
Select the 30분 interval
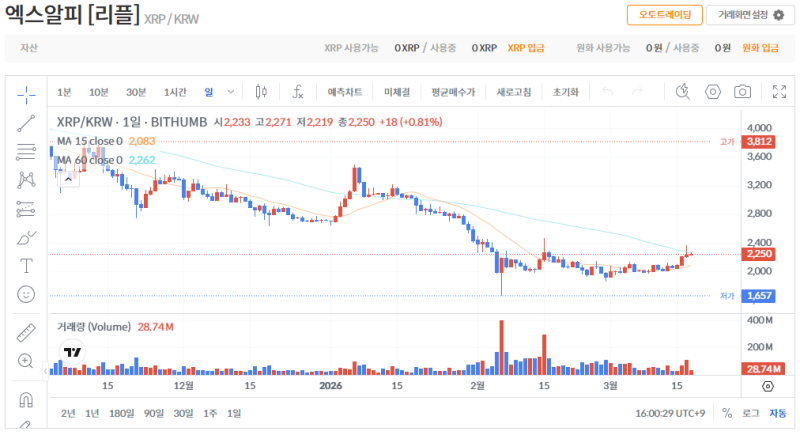pos(136,92)
